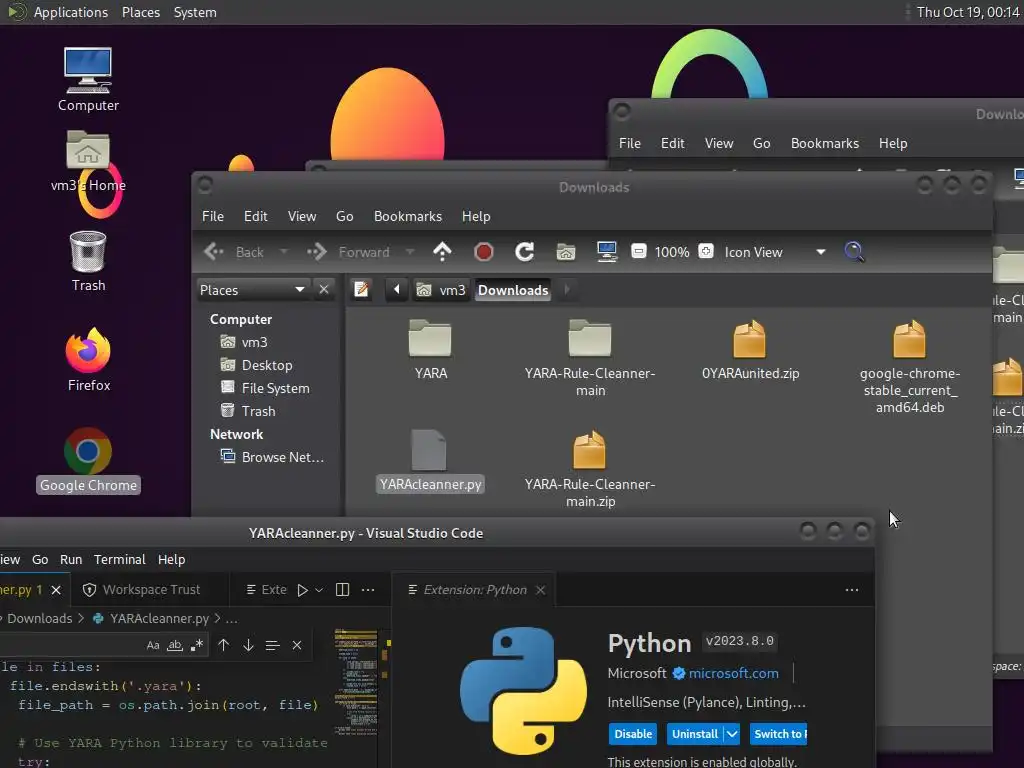The height and width of the screenshot is (768, 1024).
Task: Click Downloads path bar button
Action: point(513,289)
